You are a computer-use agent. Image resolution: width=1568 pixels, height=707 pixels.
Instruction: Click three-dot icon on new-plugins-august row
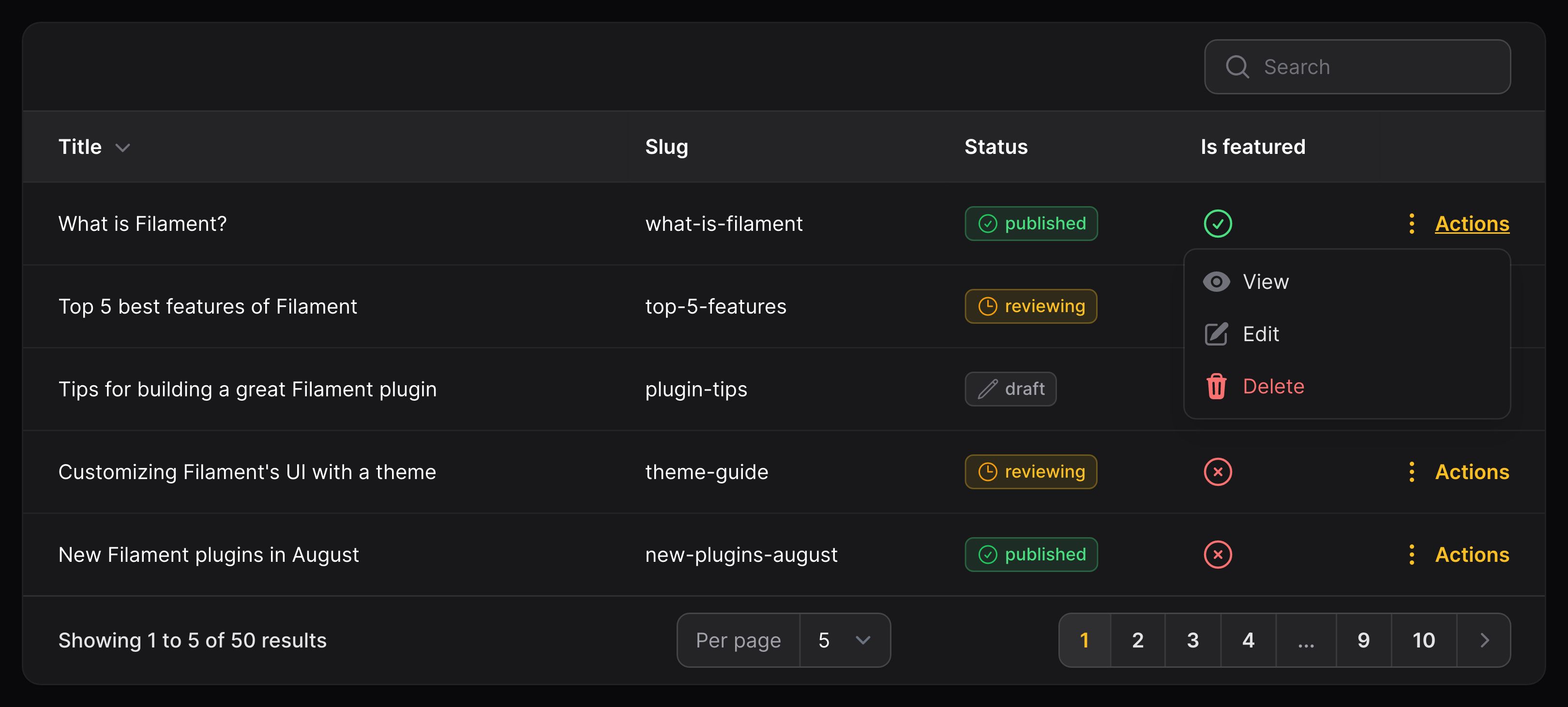tap(1412, 555)
